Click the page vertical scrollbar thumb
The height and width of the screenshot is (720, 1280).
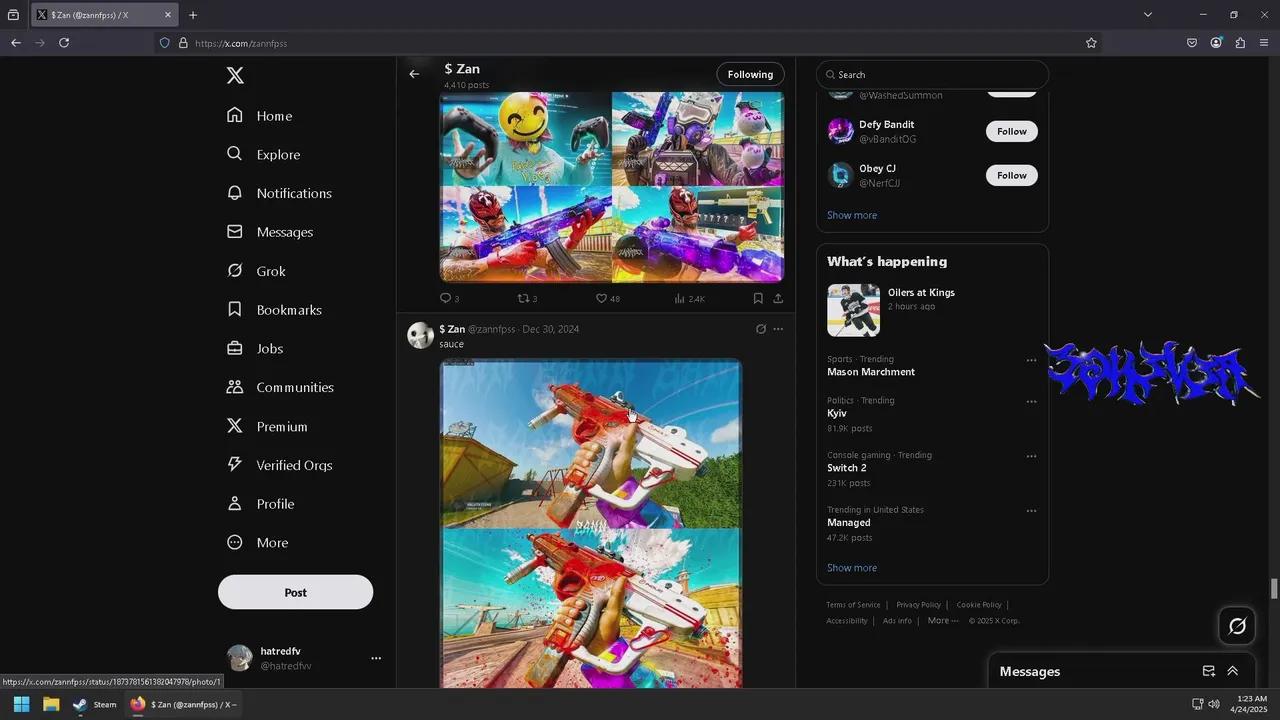pyautogui.click(x=1274, y=588)
